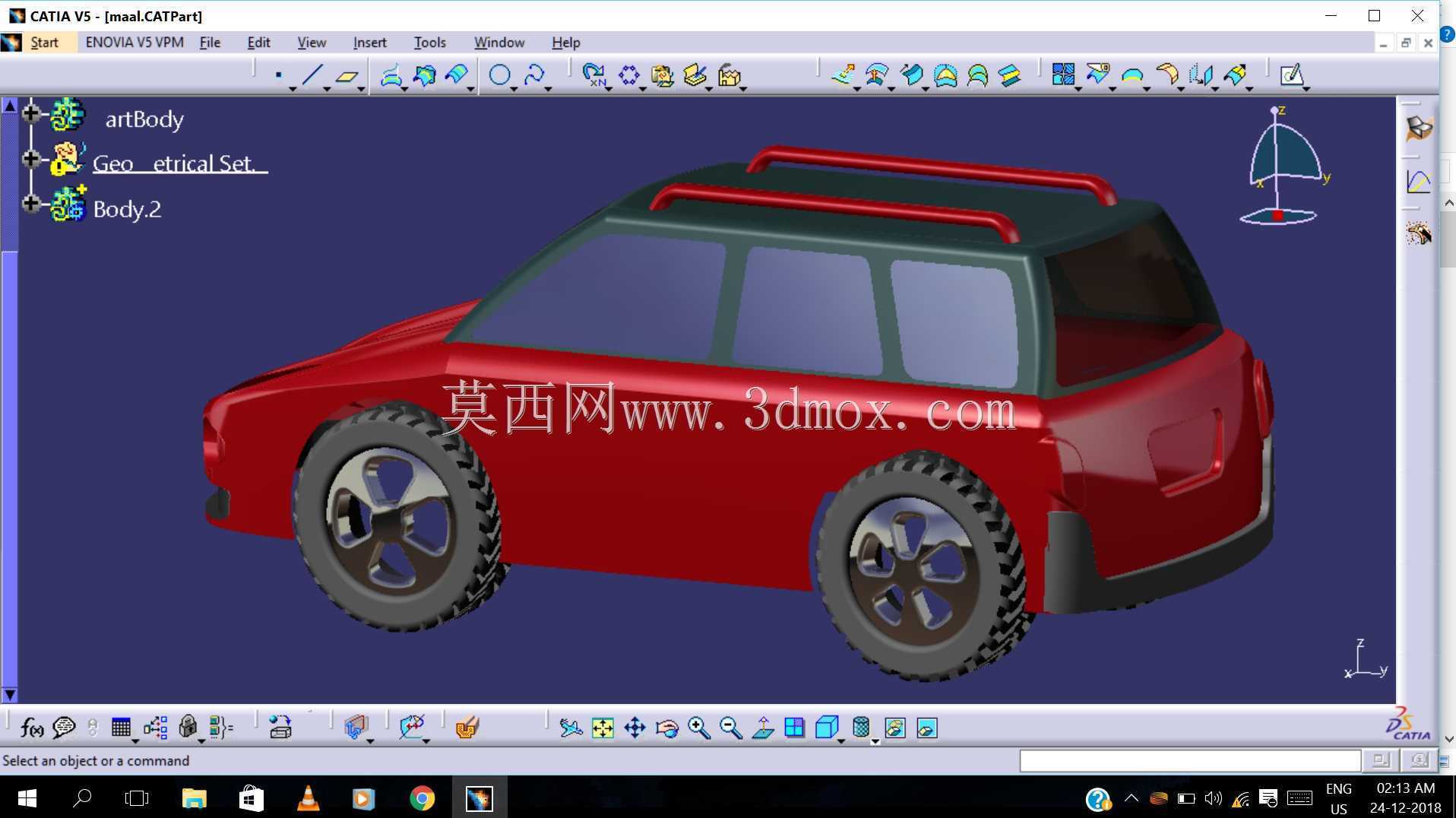Click the Shading cylinder icon
Screen dimensions: 1456x818
click(861, 728)
